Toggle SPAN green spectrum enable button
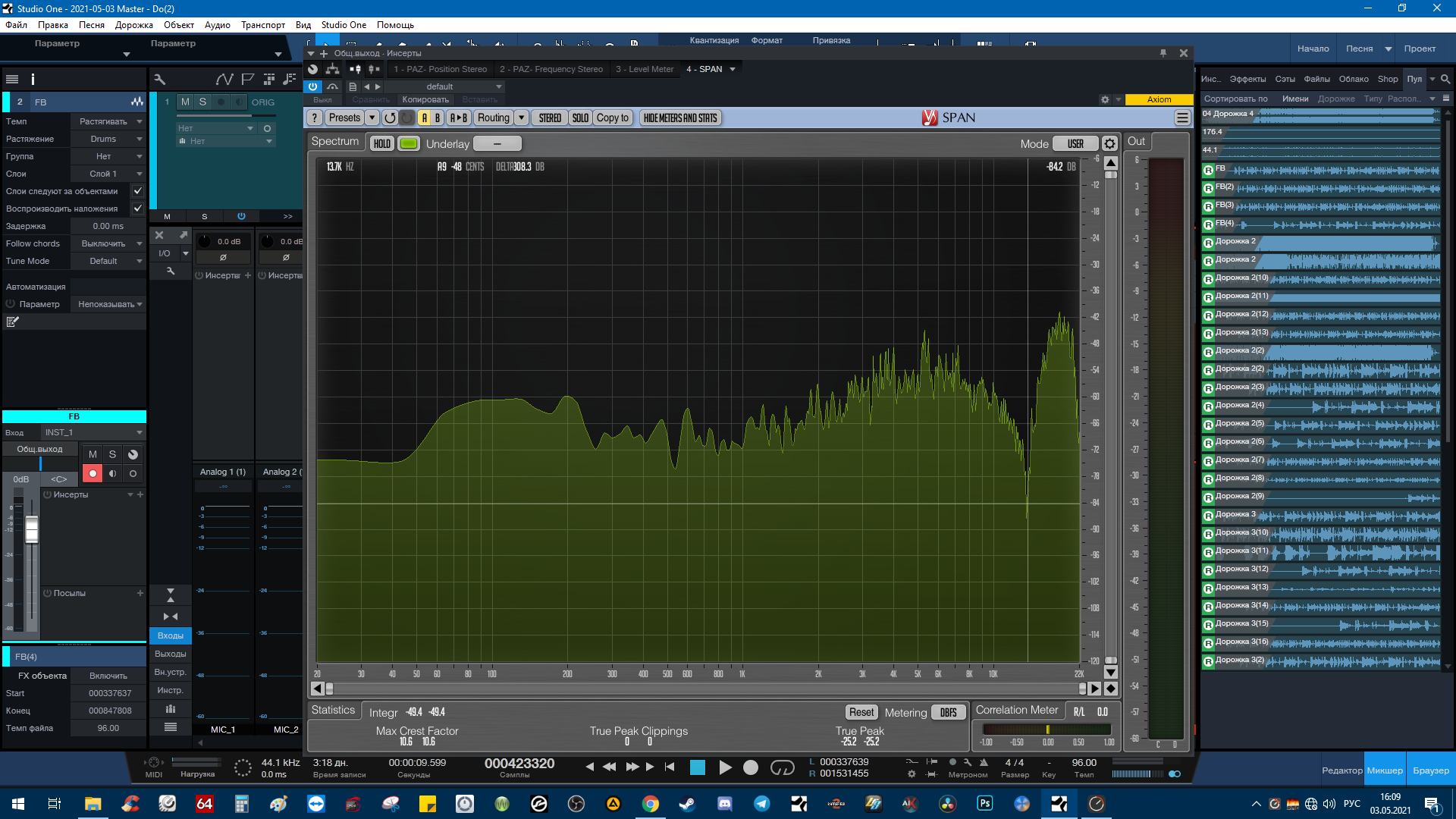The height and width of the screenshot is (819, 1456). pos(409,143)
